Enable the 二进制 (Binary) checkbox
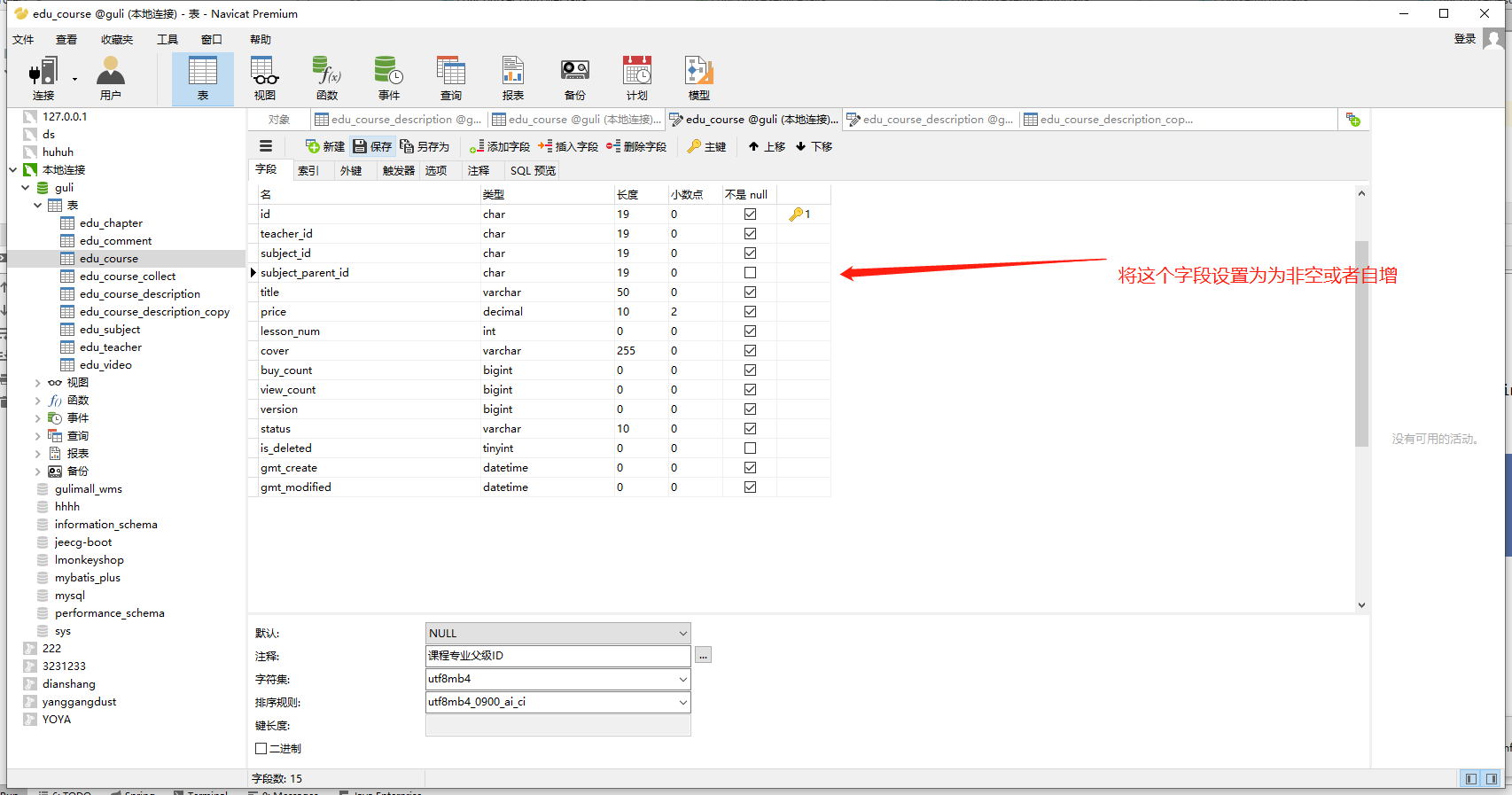The height and width of the screenshot is (795, 1512). coord(261,748)
